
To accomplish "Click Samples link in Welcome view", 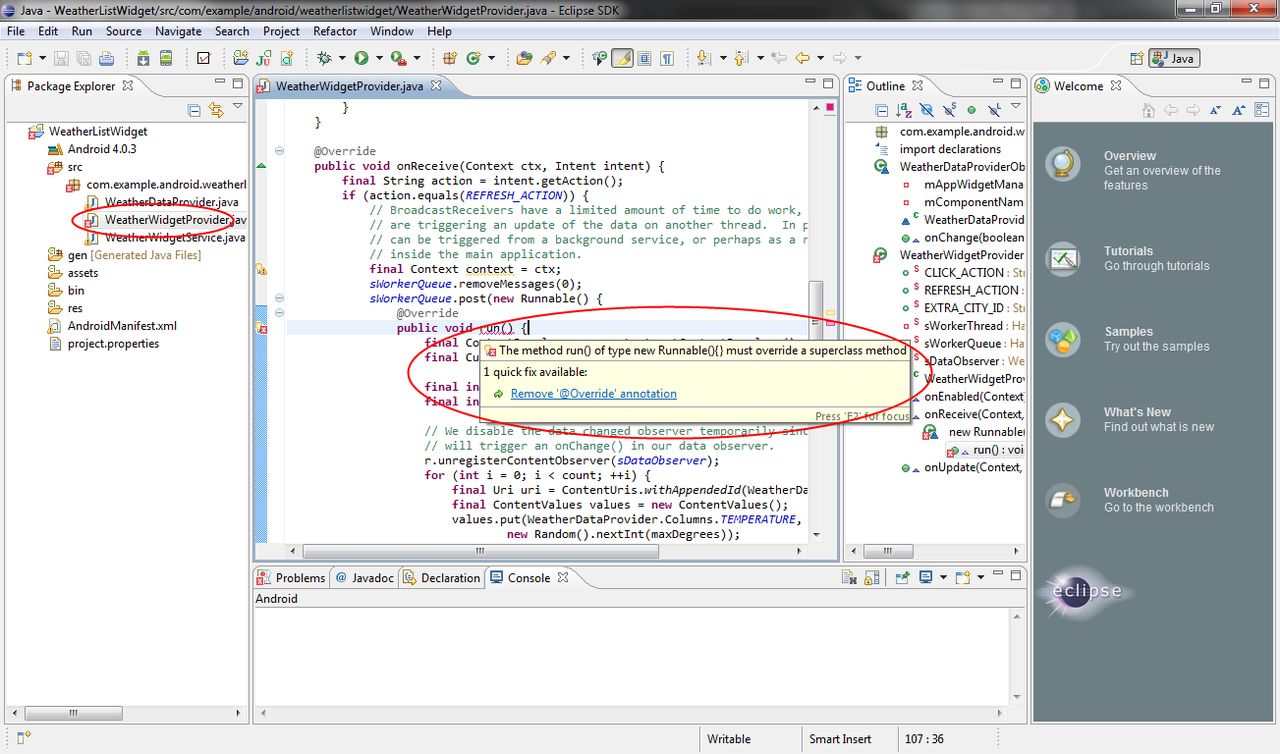I will coord(1128,332).
